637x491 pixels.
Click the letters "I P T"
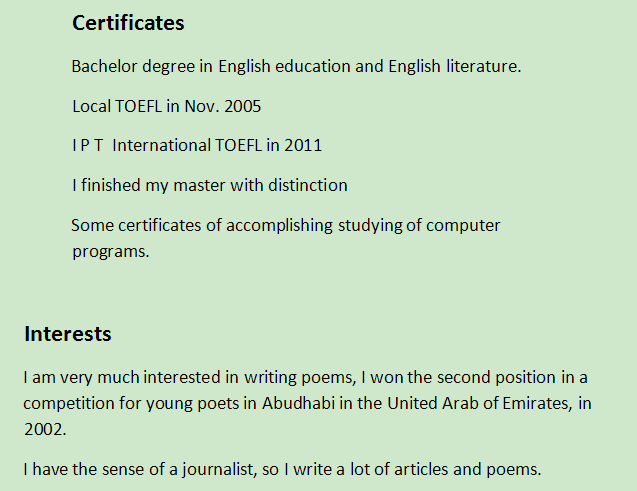pos(88,145)
